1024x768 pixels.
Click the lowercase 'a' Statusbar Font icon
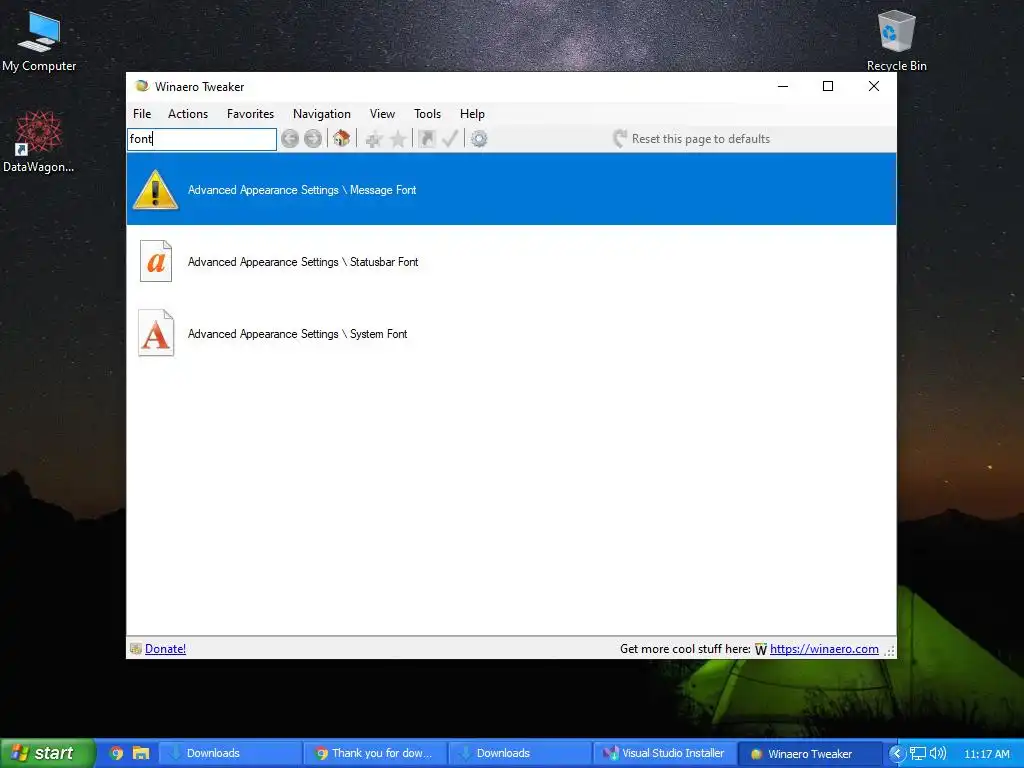(156, 261)
